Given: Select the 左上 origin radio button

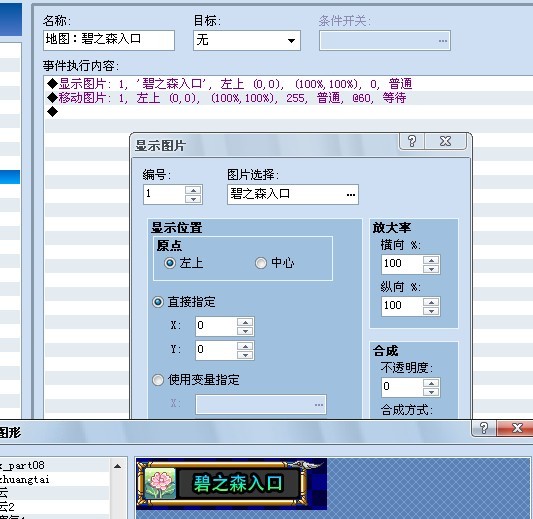Looking at the screenshot, I should point(170,263).
